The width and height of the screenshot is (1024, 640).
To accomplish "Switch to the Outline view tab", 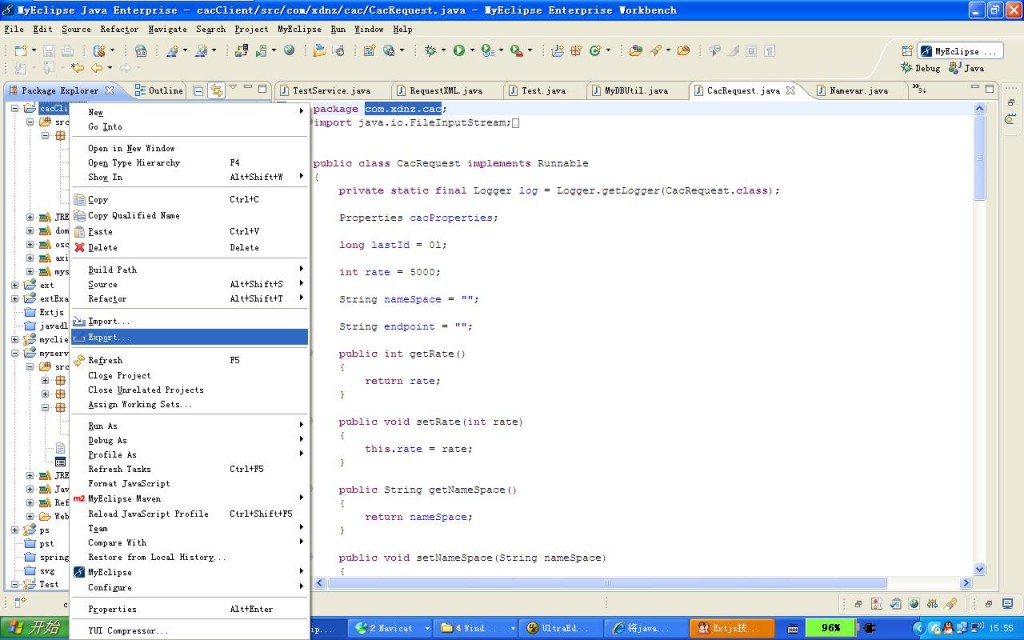I will click(165, 90).
